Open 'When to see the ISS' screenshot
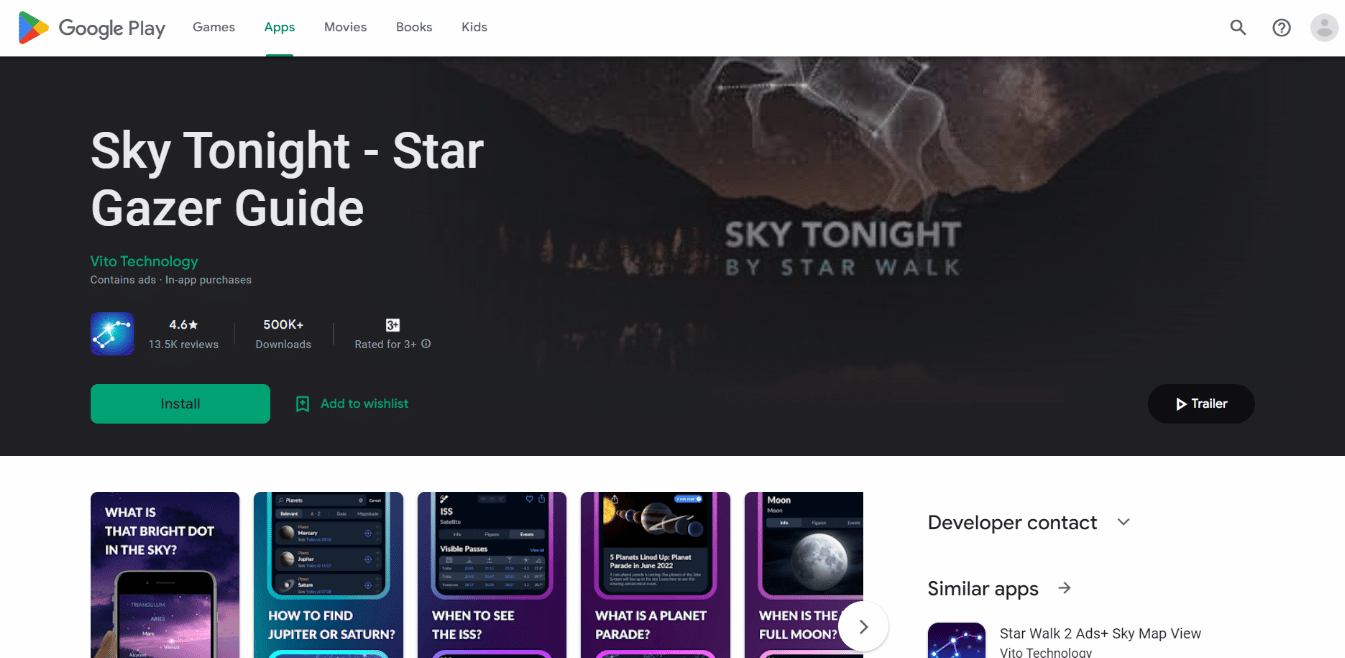 pos(492,575)
